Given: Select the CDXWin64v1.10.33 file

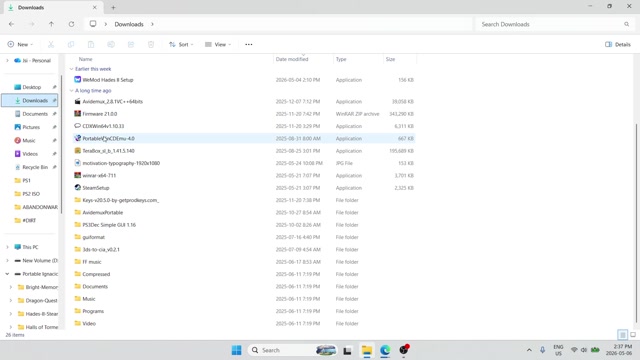Looking at the screenshot, I should [x=244, y=126].
